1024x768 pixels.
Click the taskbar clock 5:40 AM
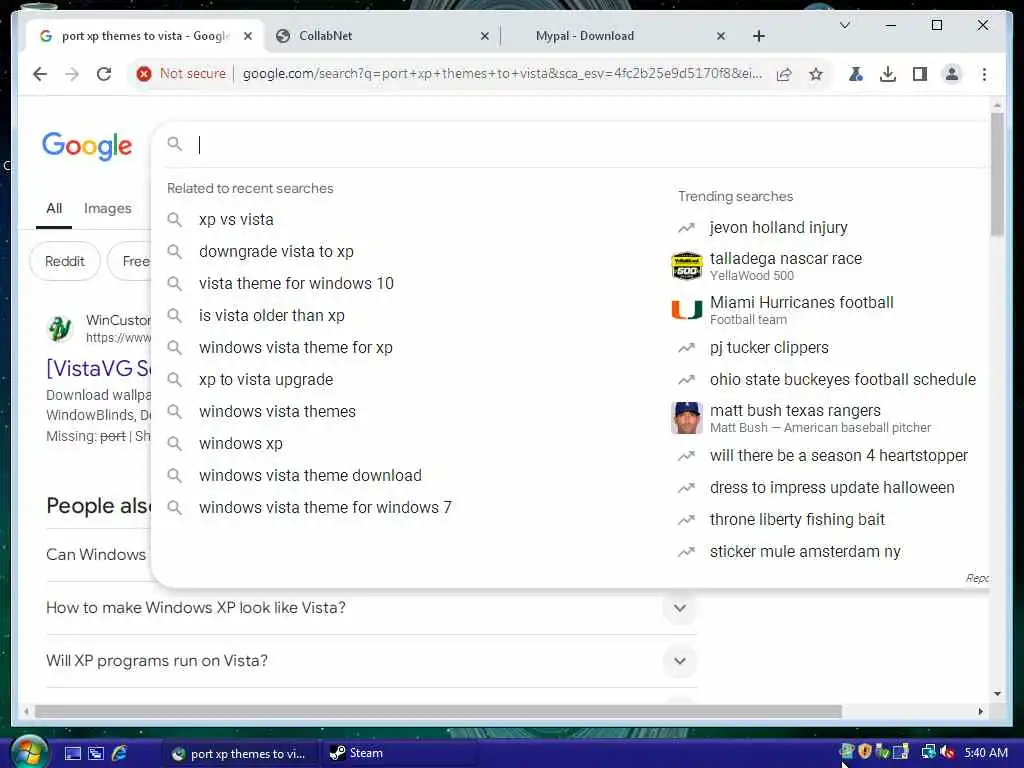click(986, 753)
